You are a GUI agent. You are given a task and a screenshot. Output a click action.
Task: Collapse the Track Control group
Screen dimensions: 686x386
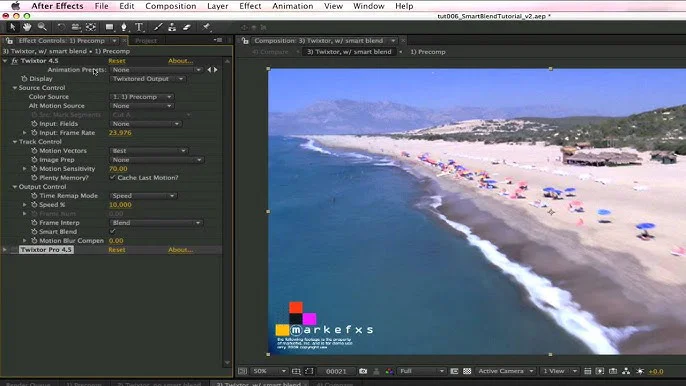pyautogui.click(x=14, y=142)
